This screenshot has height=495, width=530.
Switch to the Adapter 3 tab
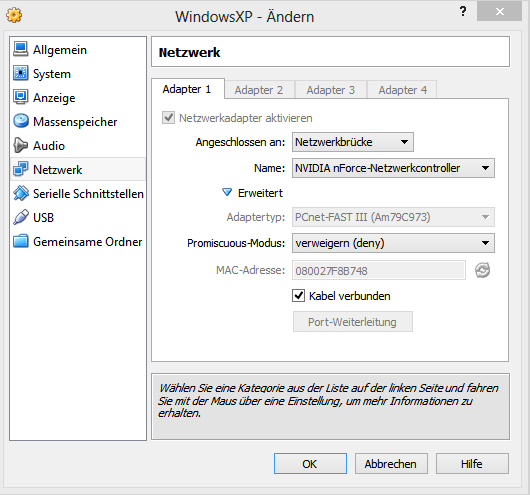pos(331,90)
